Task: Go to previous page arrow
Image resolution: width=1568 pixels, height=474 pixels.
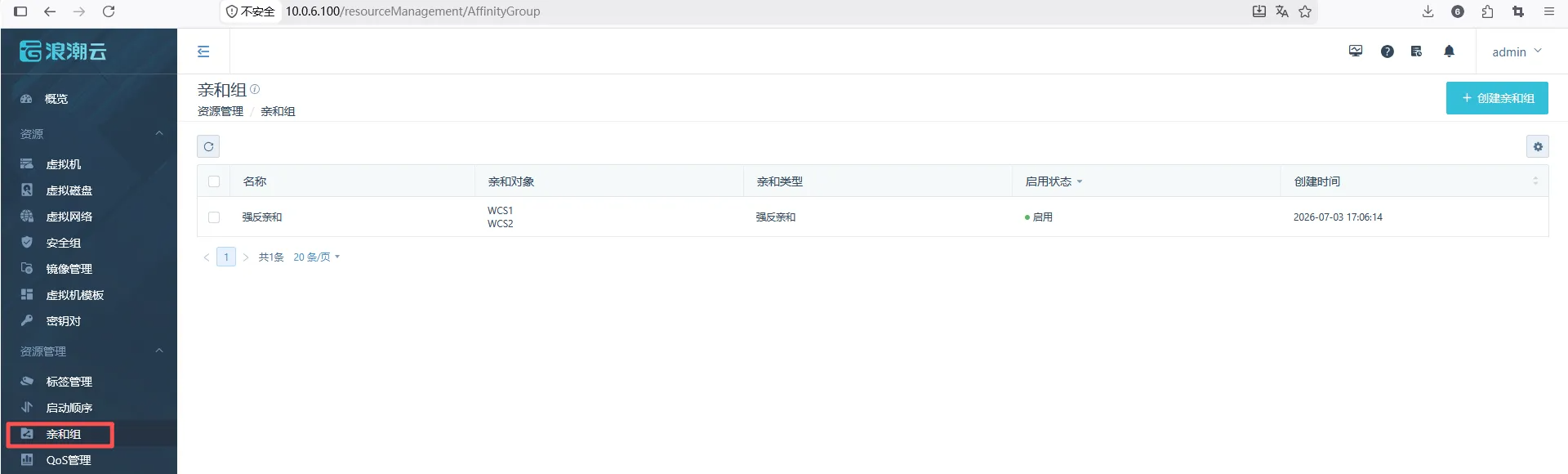Action: (x=206, y=257)
